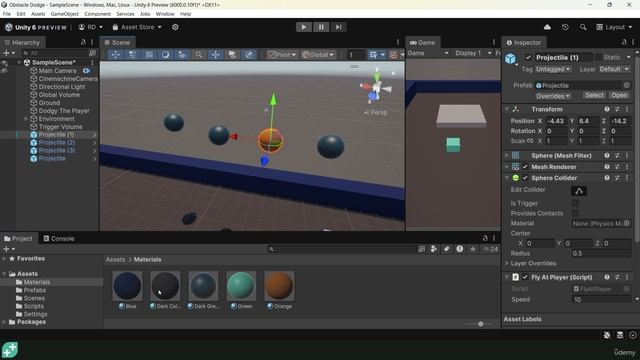Click Materials in the breadcrumb path

click(147, 260)
